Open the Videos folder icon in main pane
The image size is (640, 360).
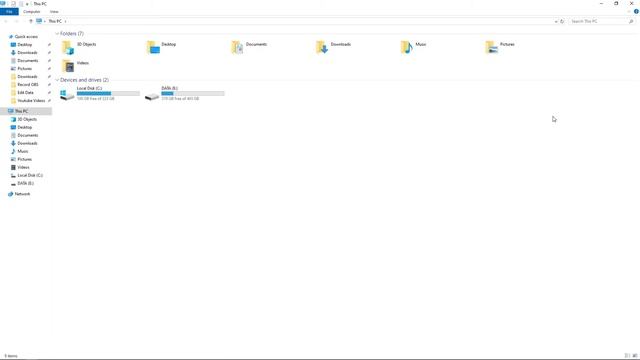68,66
